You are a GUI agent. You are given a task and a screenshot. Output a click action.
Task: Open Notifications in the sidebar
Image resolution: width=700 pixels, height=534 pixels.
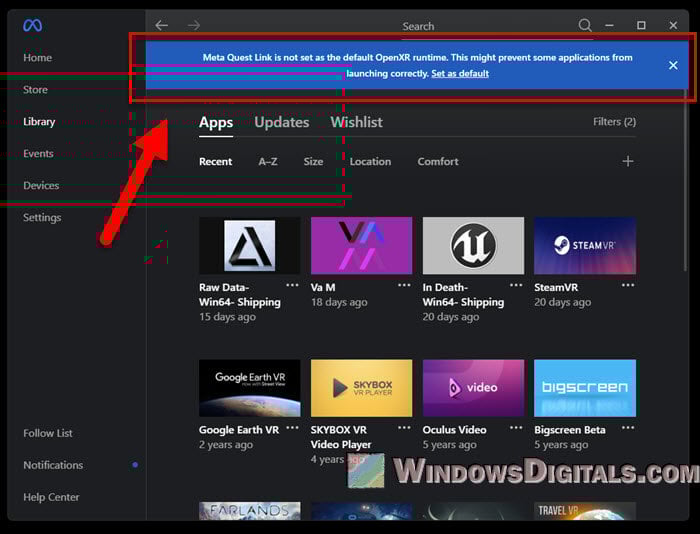(53, 465)
